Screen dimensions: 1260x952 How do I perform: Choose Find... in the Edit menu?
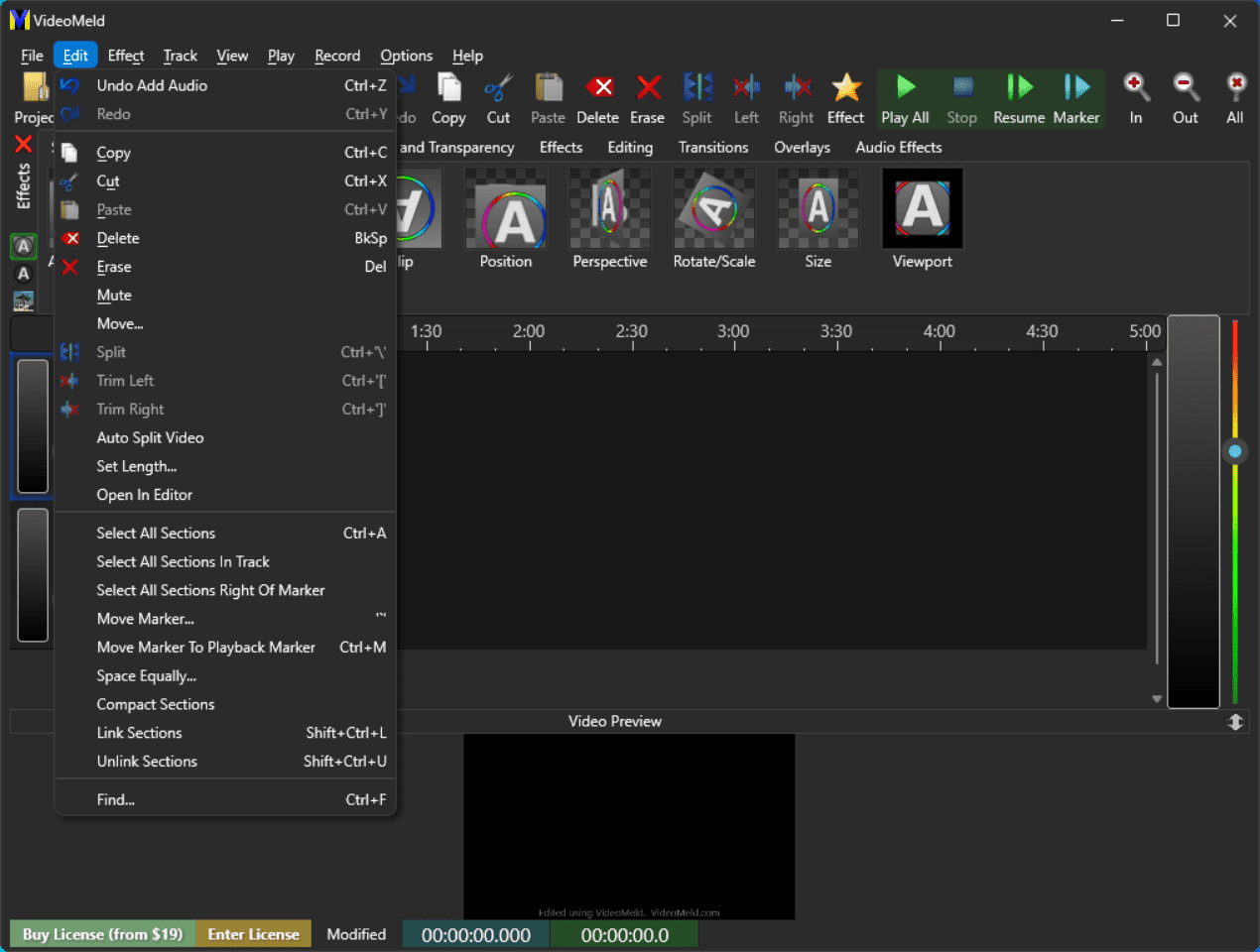(225, 800)
